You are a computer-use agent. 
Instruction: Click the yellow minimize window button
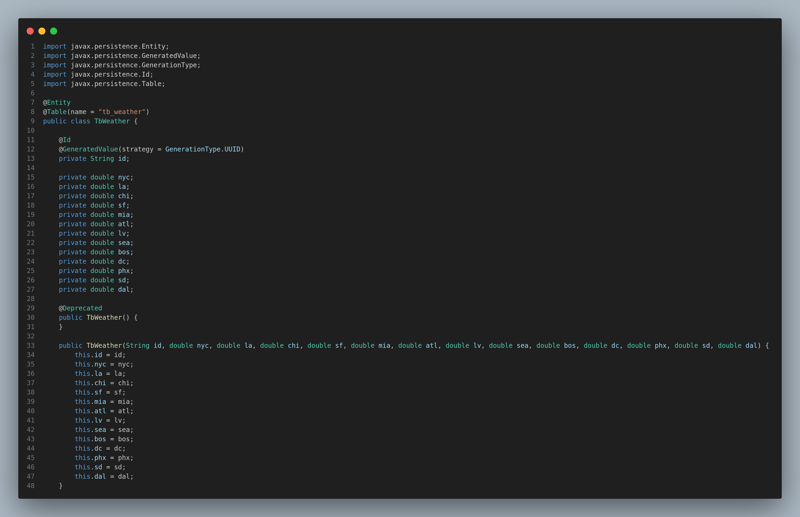tap(42, 31)
